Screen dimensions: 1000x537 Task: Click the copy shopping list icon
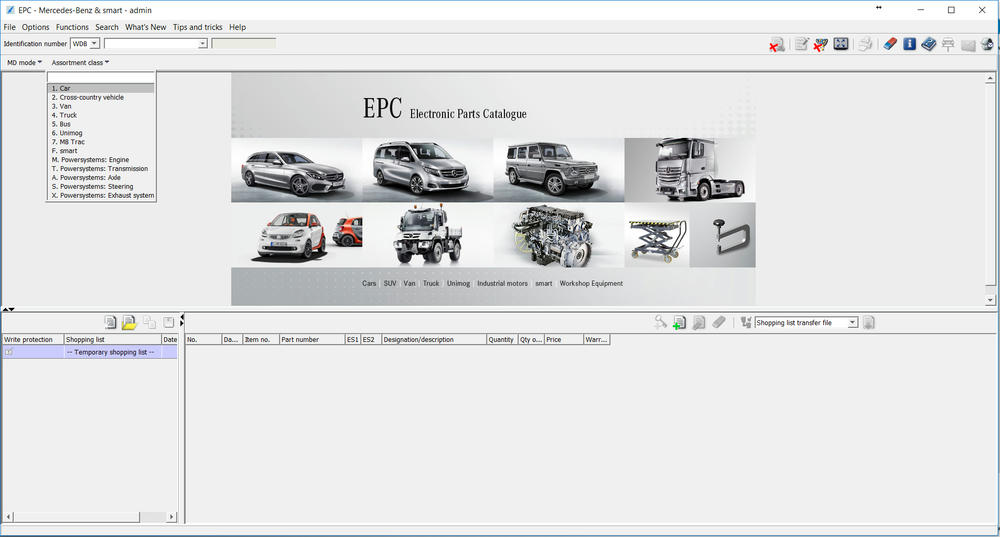pyautogui.click(x=149, y=322)
